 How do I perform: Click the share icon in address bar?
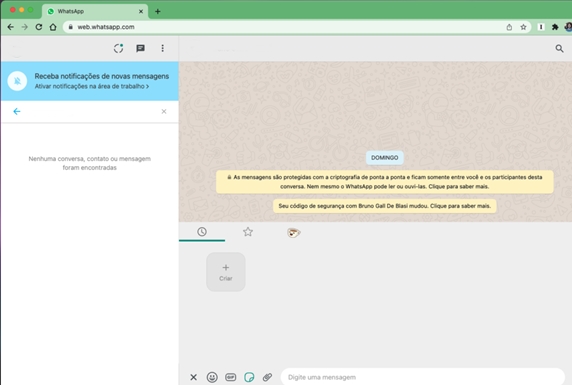click(x=509, y=27)
